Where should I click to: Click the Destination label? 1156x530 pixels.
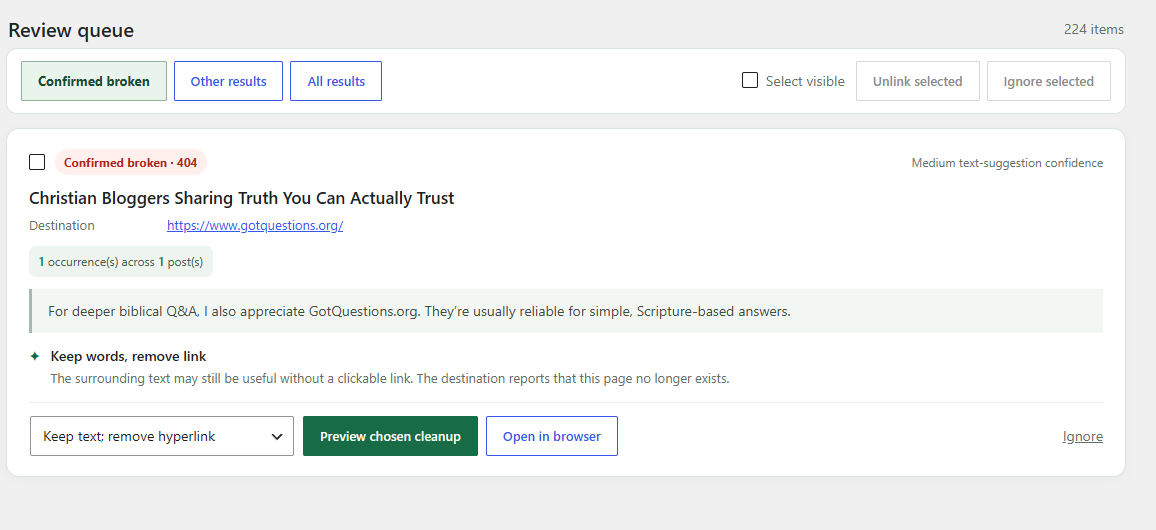(x=62, y=226)
